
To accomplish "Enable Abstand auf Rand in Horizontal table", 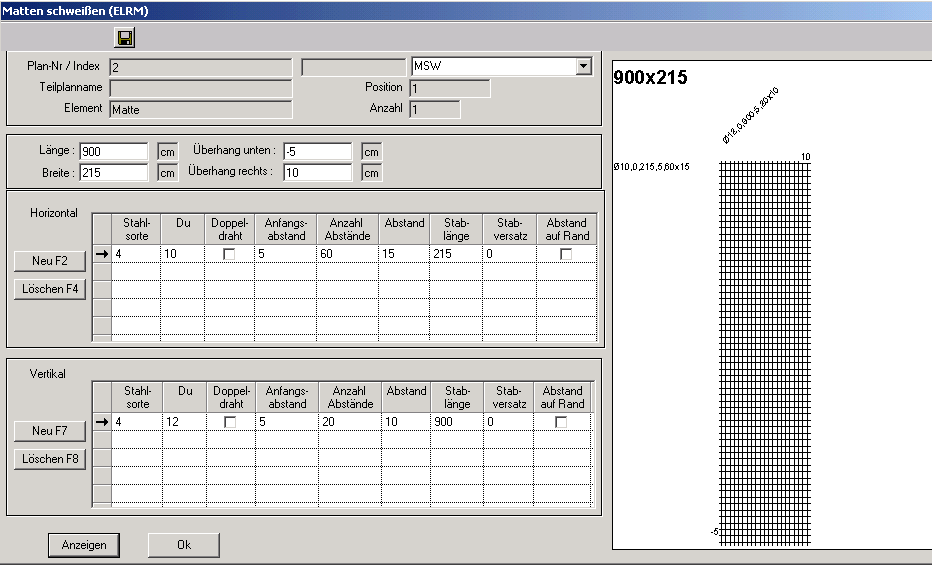I will tap(565, 254).
